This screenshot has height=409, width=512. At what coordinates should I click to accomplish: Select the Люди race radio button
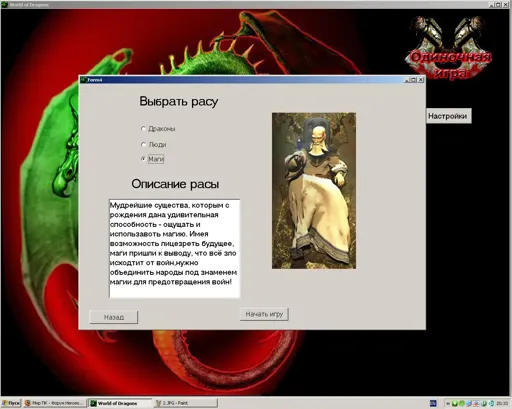[x=143, y=144]
